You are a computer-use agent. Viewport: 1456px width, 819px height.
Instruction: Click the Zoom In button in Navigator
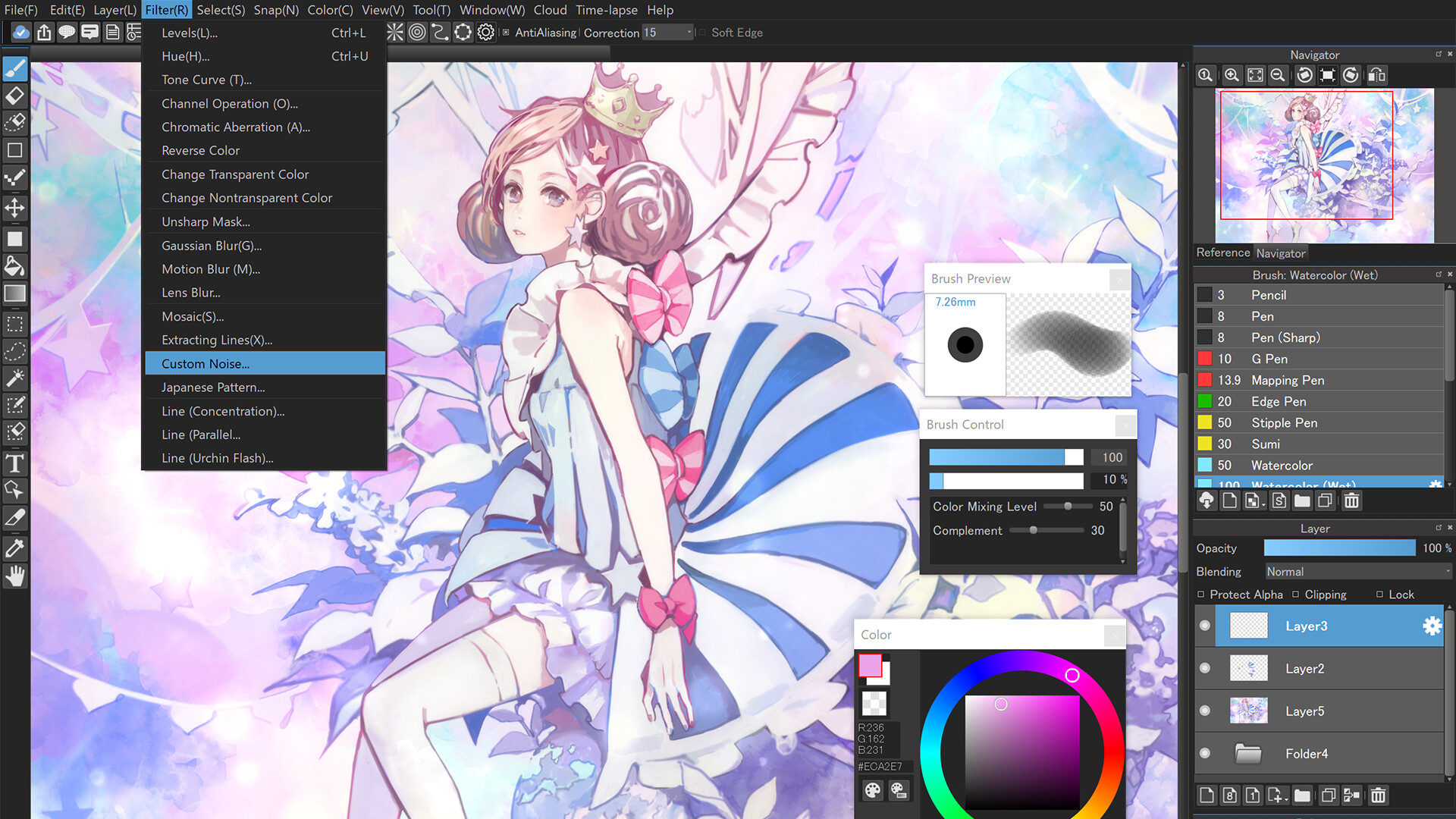click(x=1231, y=75)
